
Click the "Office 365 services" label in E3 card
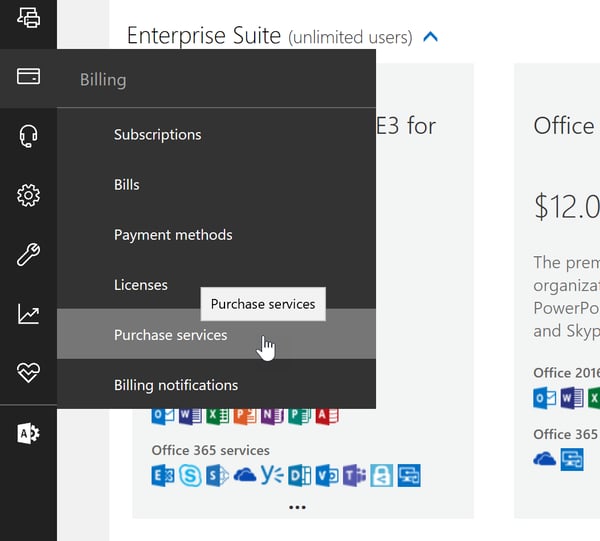pyautogui.click(x=210, y=450)
